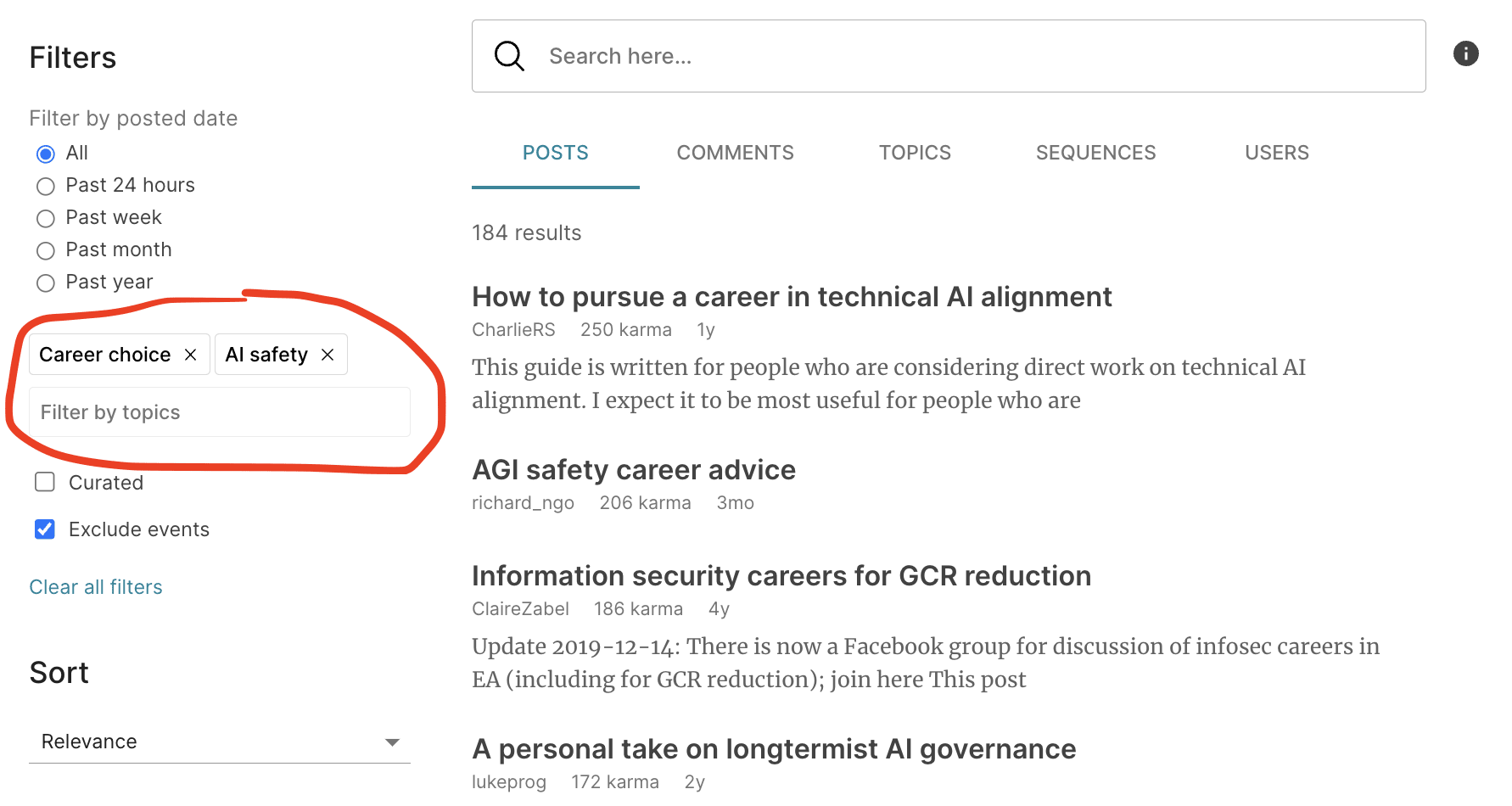Uncheck the Exclude events checkbox

tap(45, 529)
